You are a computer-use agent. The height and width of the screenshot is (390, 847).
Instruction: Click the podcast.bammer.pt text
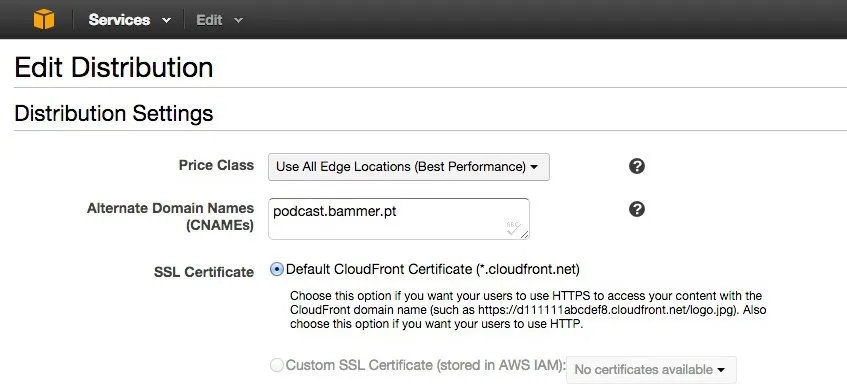pyautogui.click(x=334, y=211)
